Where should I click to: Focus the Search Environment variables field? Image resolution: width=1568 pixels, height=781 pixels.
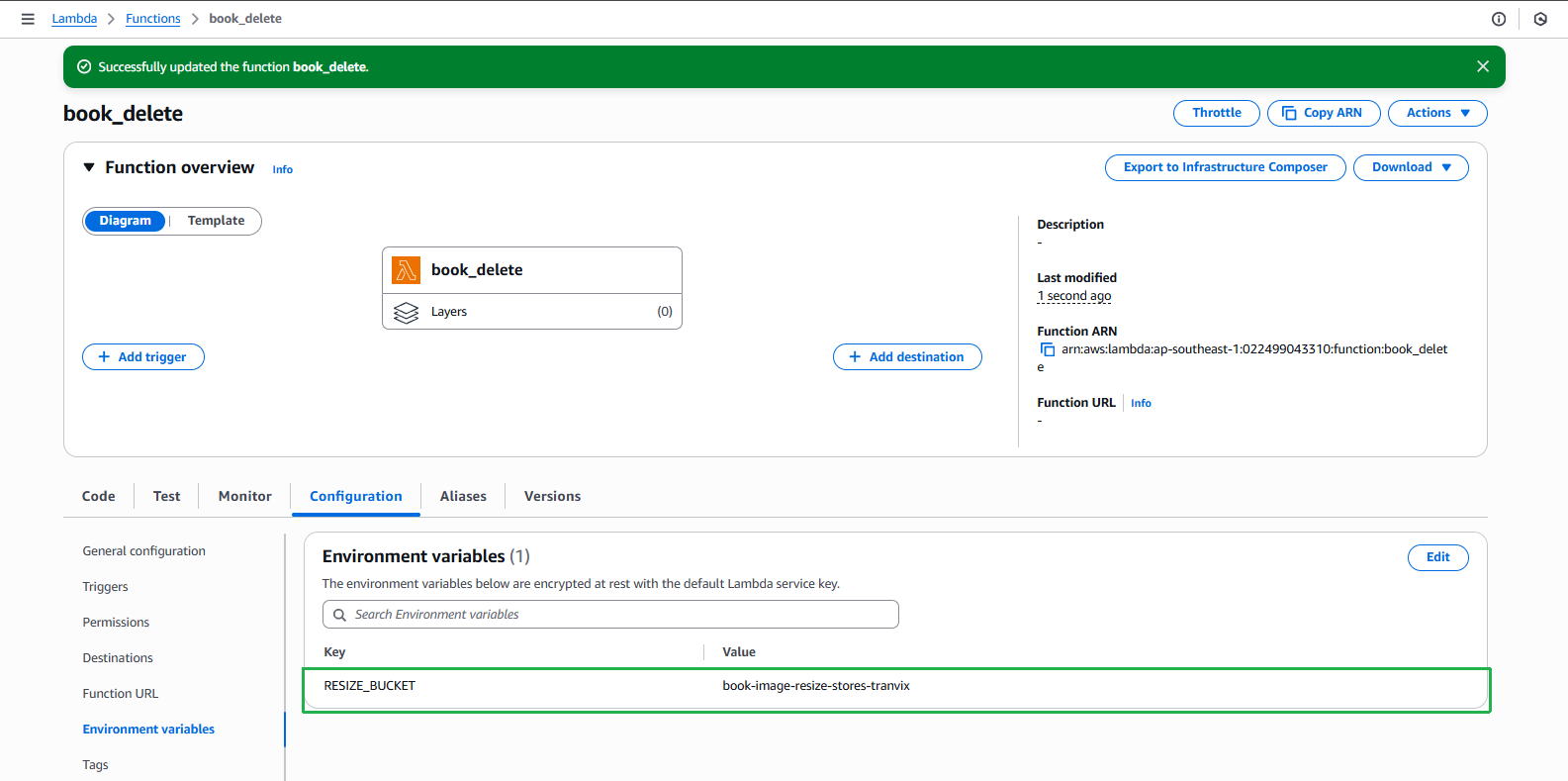tap(610, 615)
